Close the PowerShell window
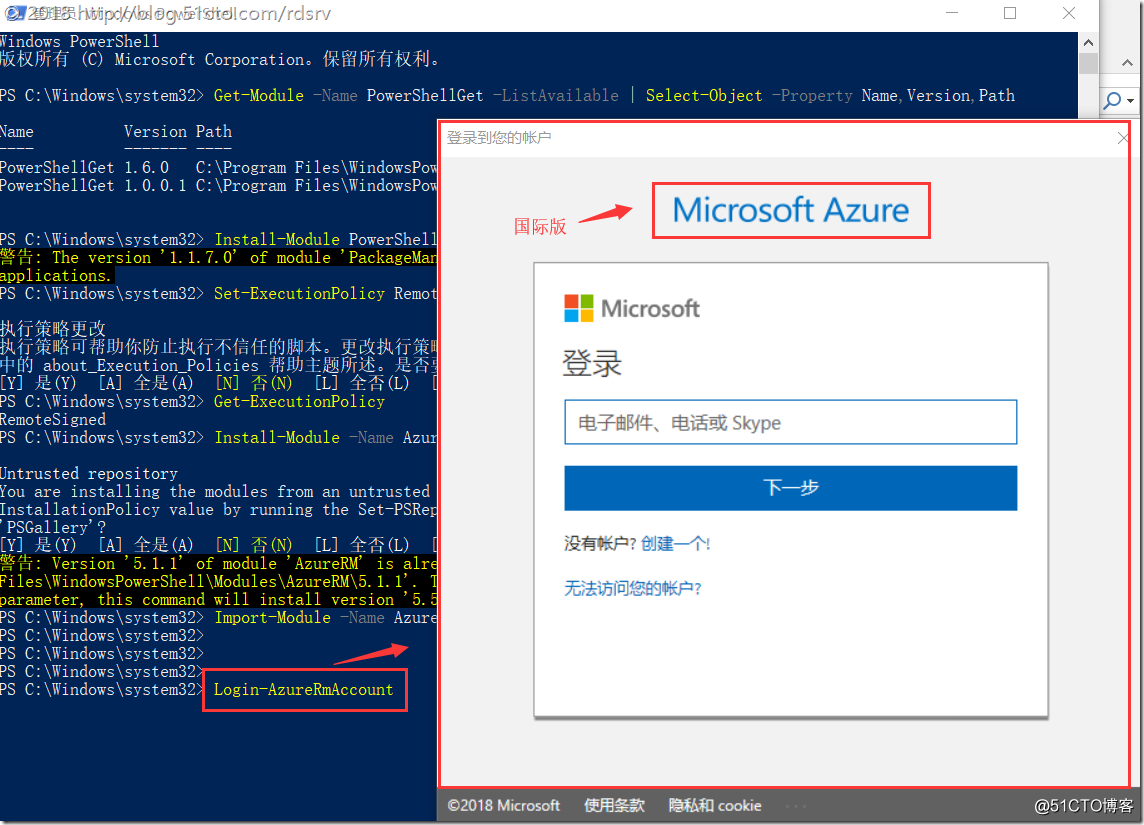This screenshot has height=825, width=1144. coord(1069,13)
